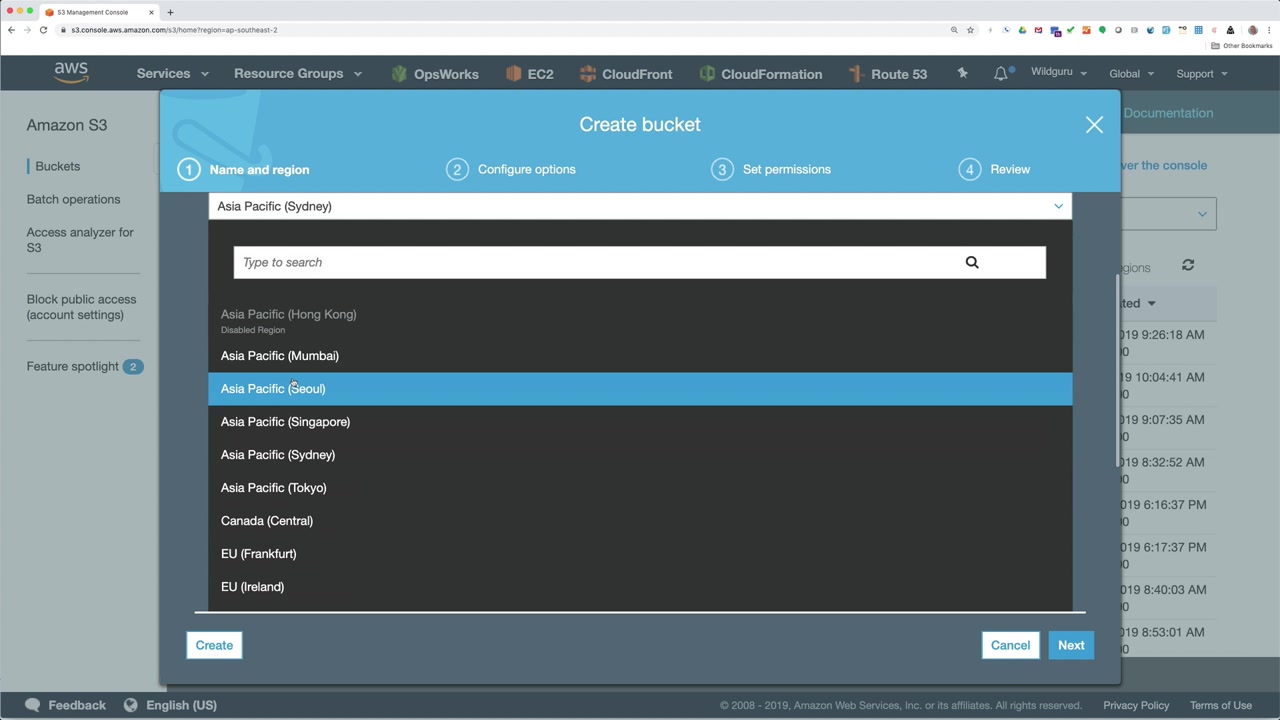1280x720 pixels.
Task: Open Batch operations in sidebar
Action: click(73, 199)
